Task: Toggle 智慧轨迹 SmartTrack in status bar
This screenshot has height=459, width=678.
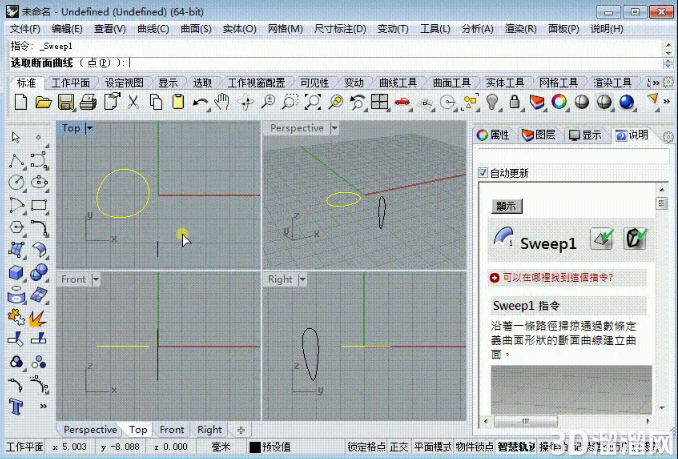Action: (516, 446)
